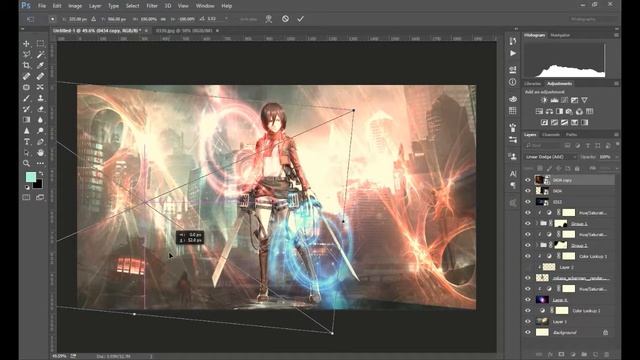Viewport: 640px width, 360px height.
Task: Switch to the Libraries tab
Action: pos(533,84)
